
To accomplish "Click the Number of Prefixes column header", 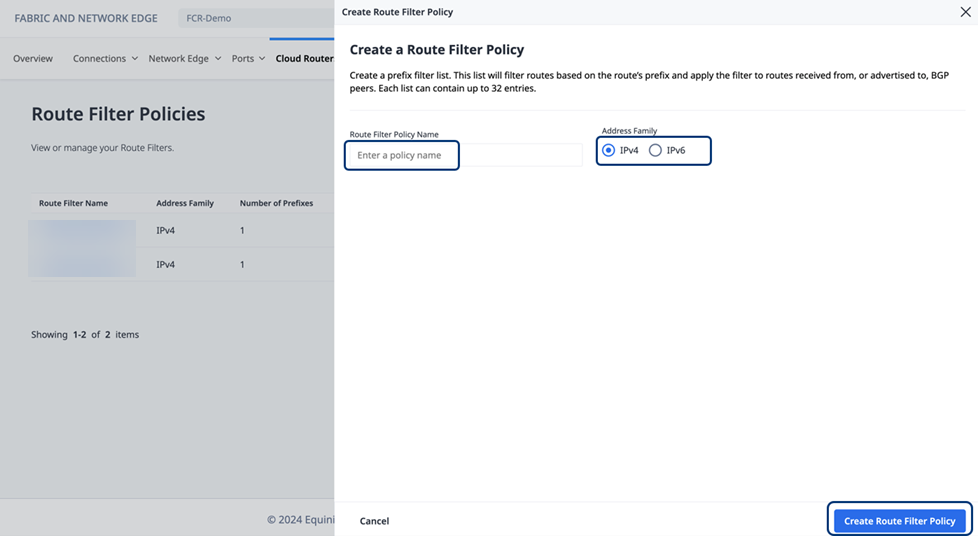I will [276, 203].
